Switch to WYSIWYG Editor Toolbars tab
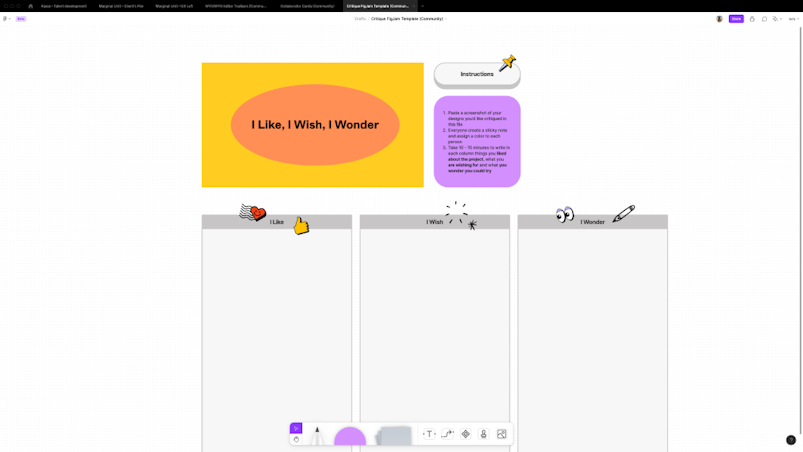The image size is (803, 452). click(236, 6)
